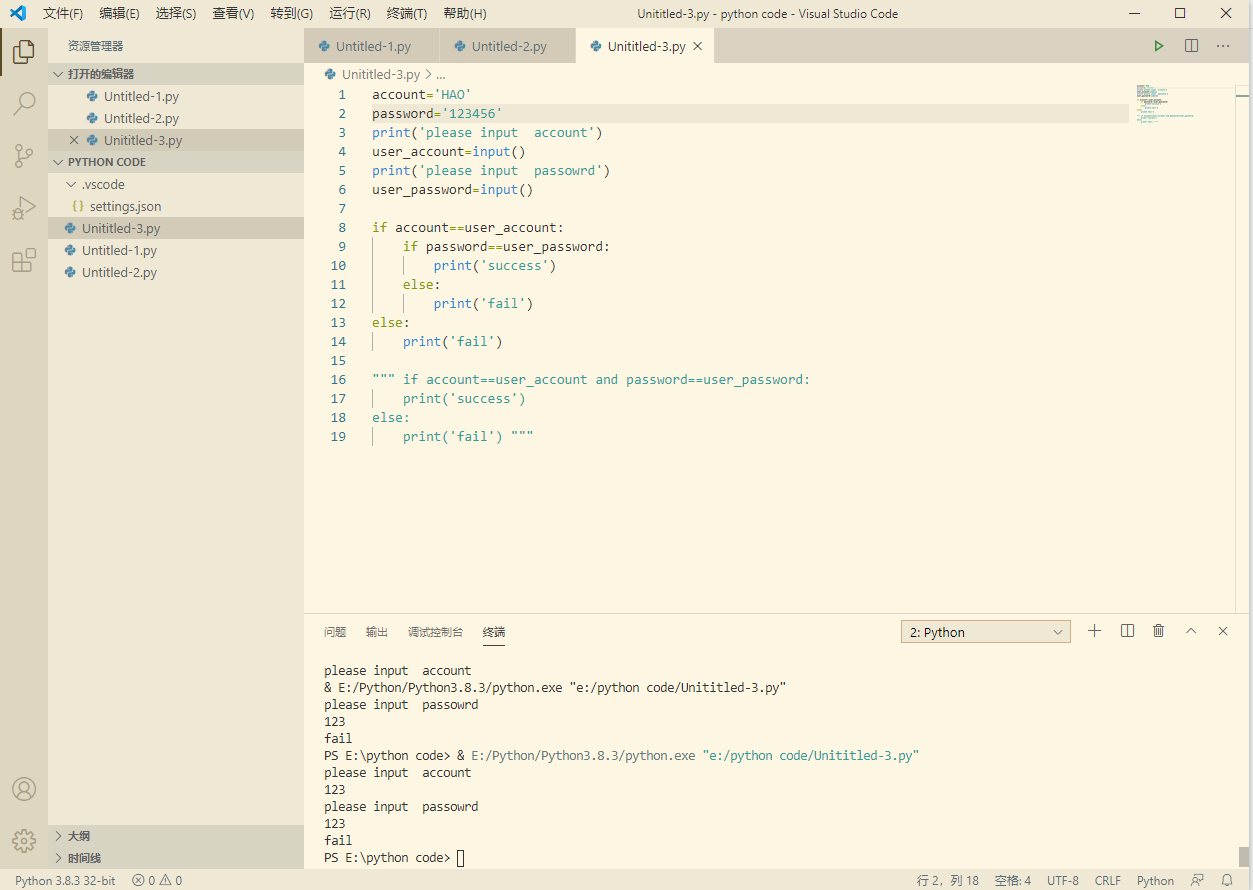Open editor More Actions ellipsis

coord(1223,46)
